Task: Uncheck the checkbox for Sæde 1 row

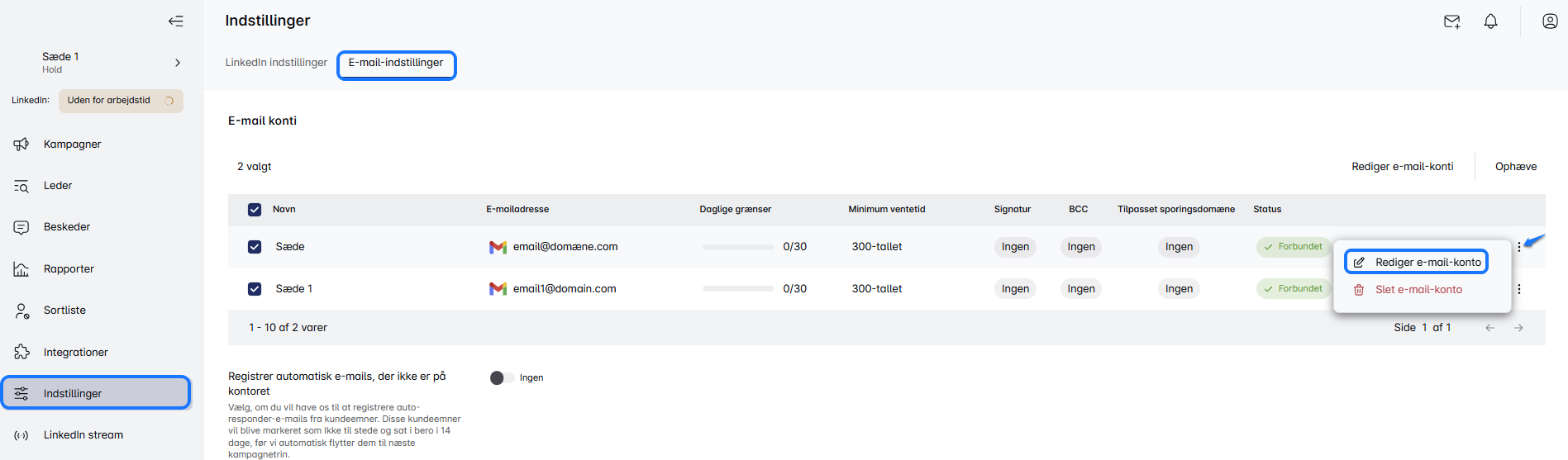Action: (x=255, y=289)
